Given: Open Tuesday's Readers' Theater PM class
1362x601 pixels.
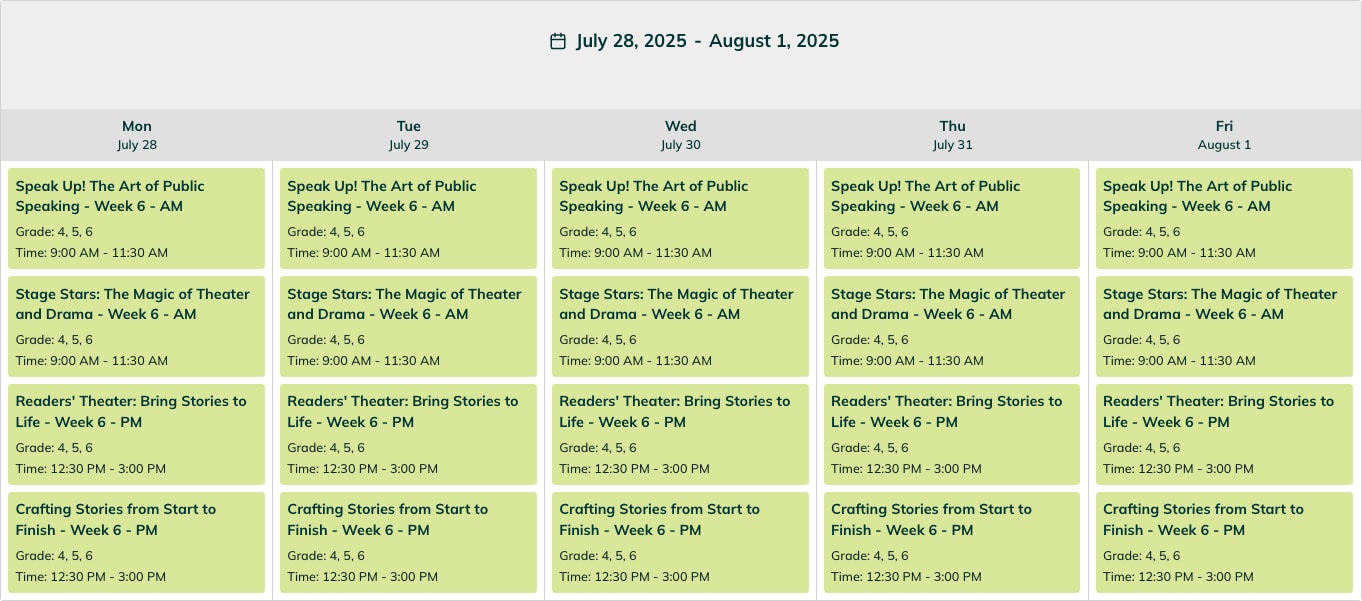Looking at the screenshot, I should coord(408,434).
